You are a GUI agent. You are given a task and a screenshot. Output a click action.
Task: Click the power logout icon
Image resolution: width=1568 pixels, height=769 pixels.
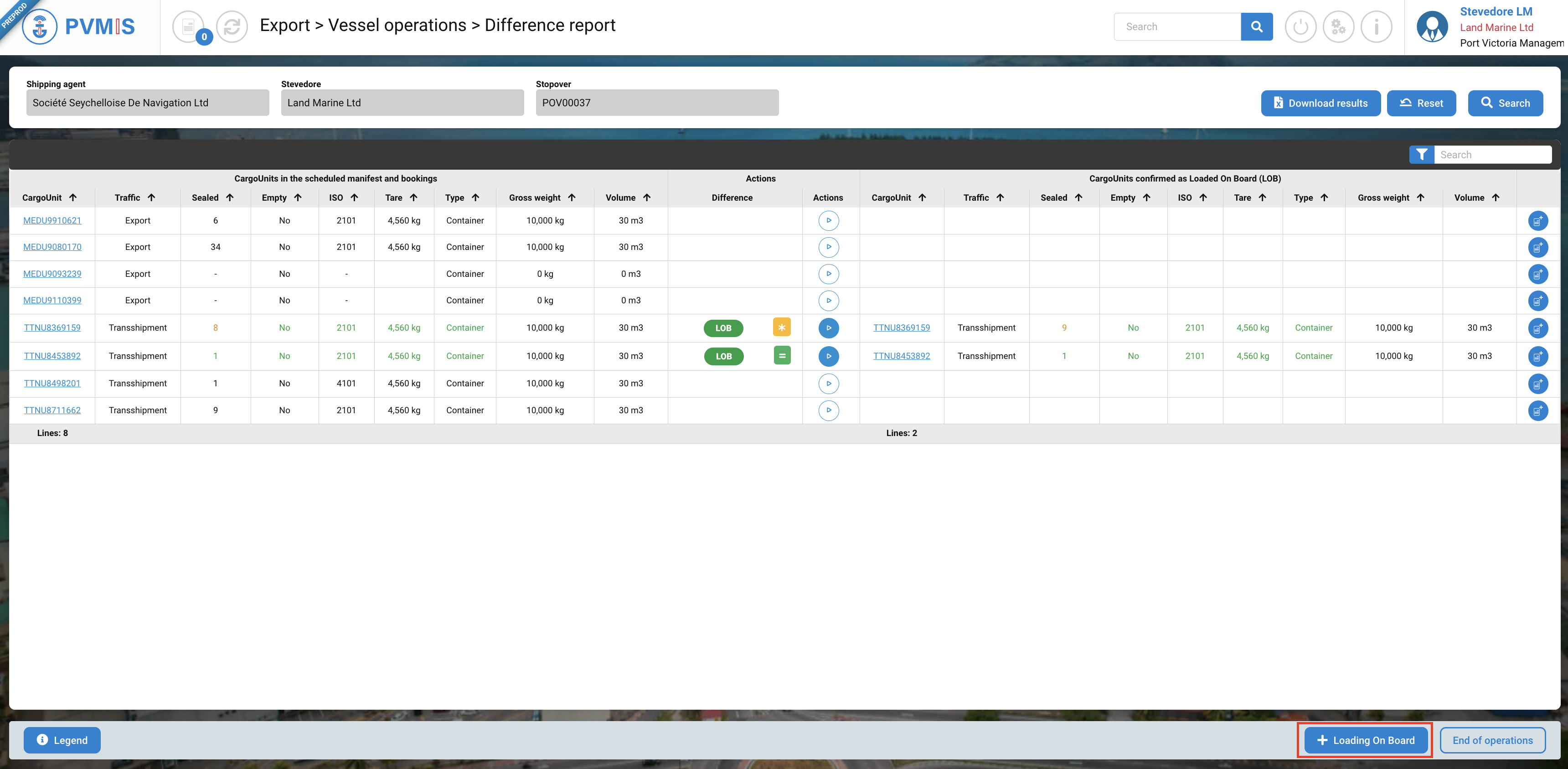[1300, 27]
